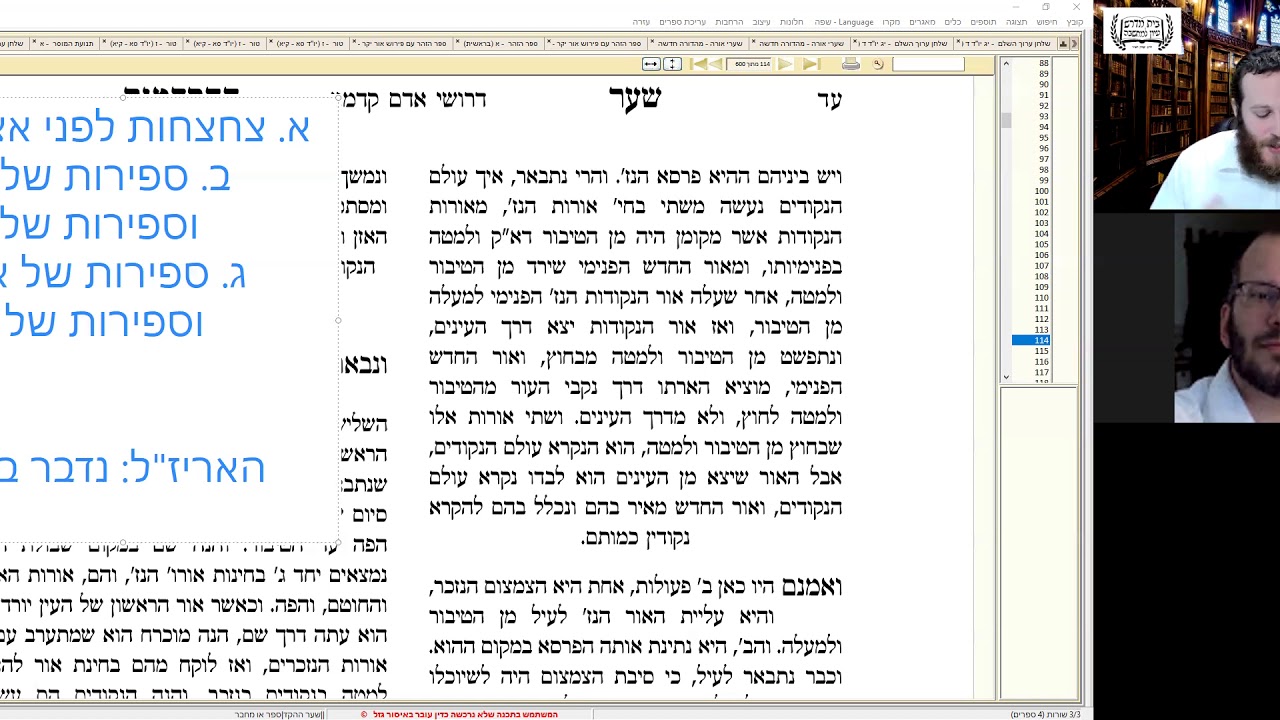Click the 3/3 שורות status bar entry
Image resolution: width=1280 pixels, height=720 pixels.
coord(1045,714)
